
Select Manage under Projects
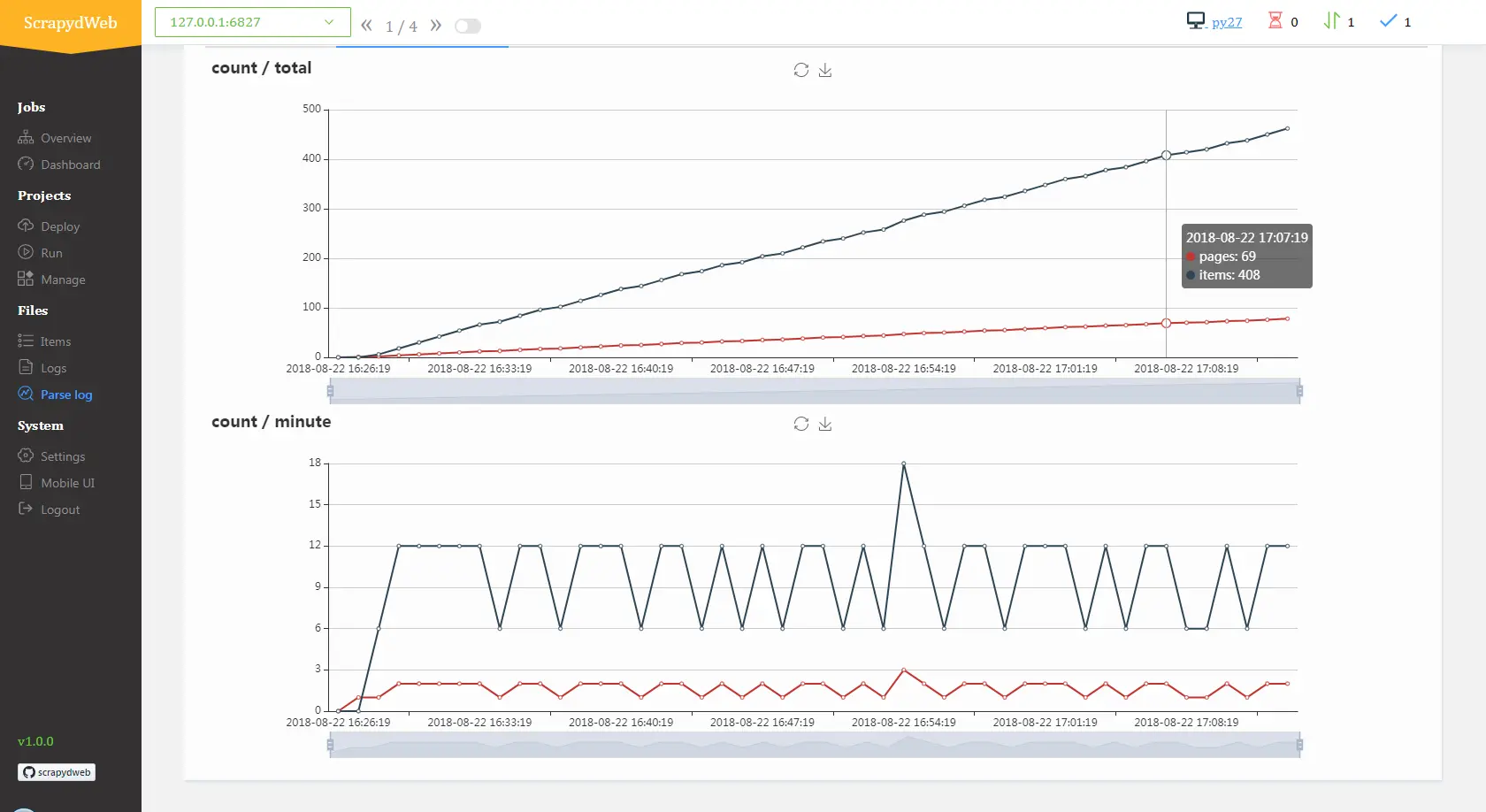pyautogui.click(x=63, y=280)
